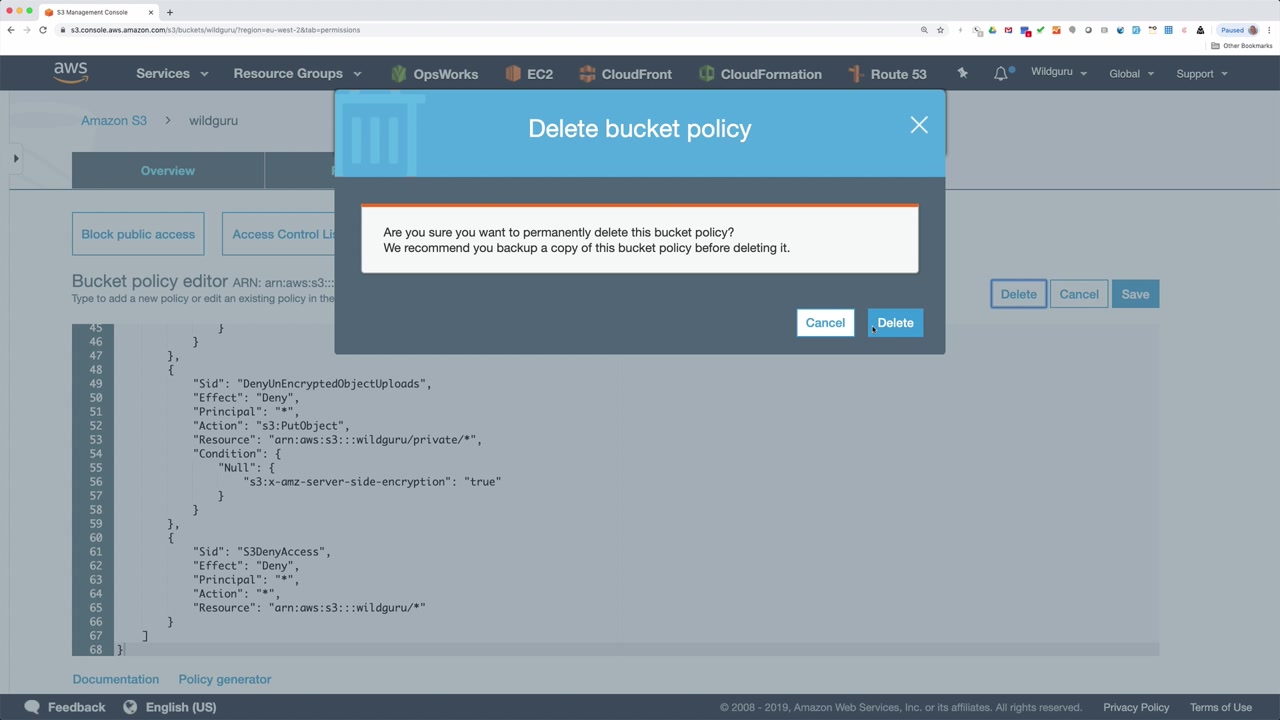The height and width of the screenshot is (720, 1280).
Task: Click the black hooded-figure extension icon
Action: (1200, 30)
